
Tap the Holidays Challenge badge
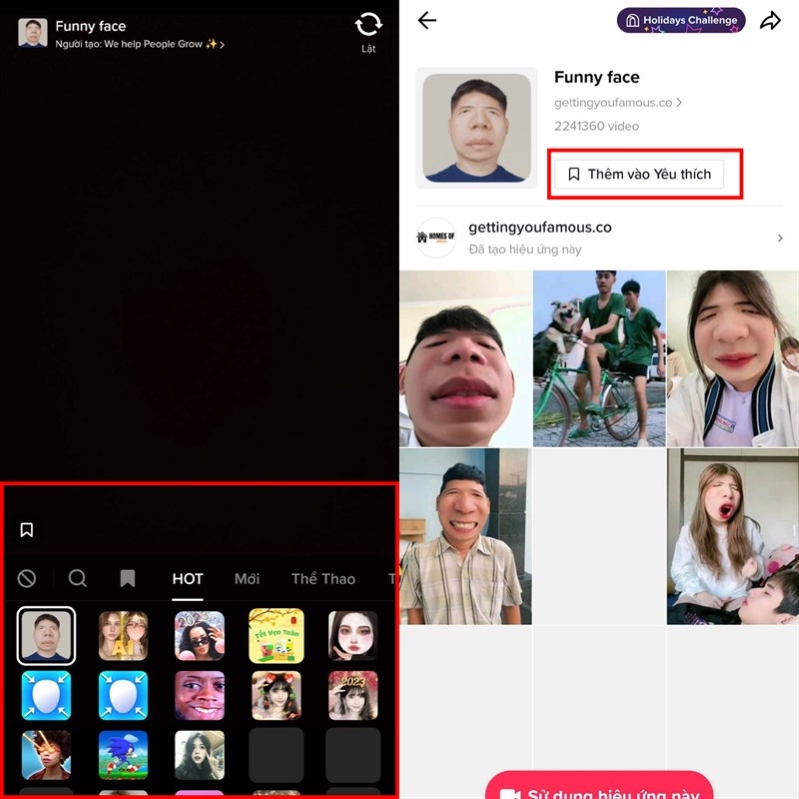pyautogui.click(x=682, y=20)
